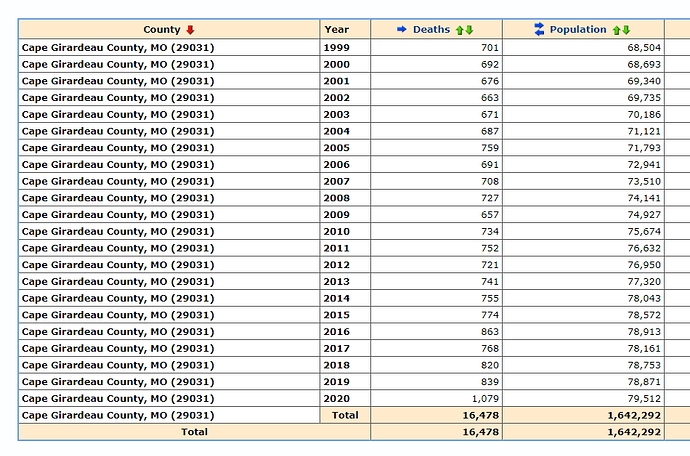The height and width of the screenshot is (456, 690).
Task: Select population cell 75,674 for 2010
Action: [x=584, y=232]
